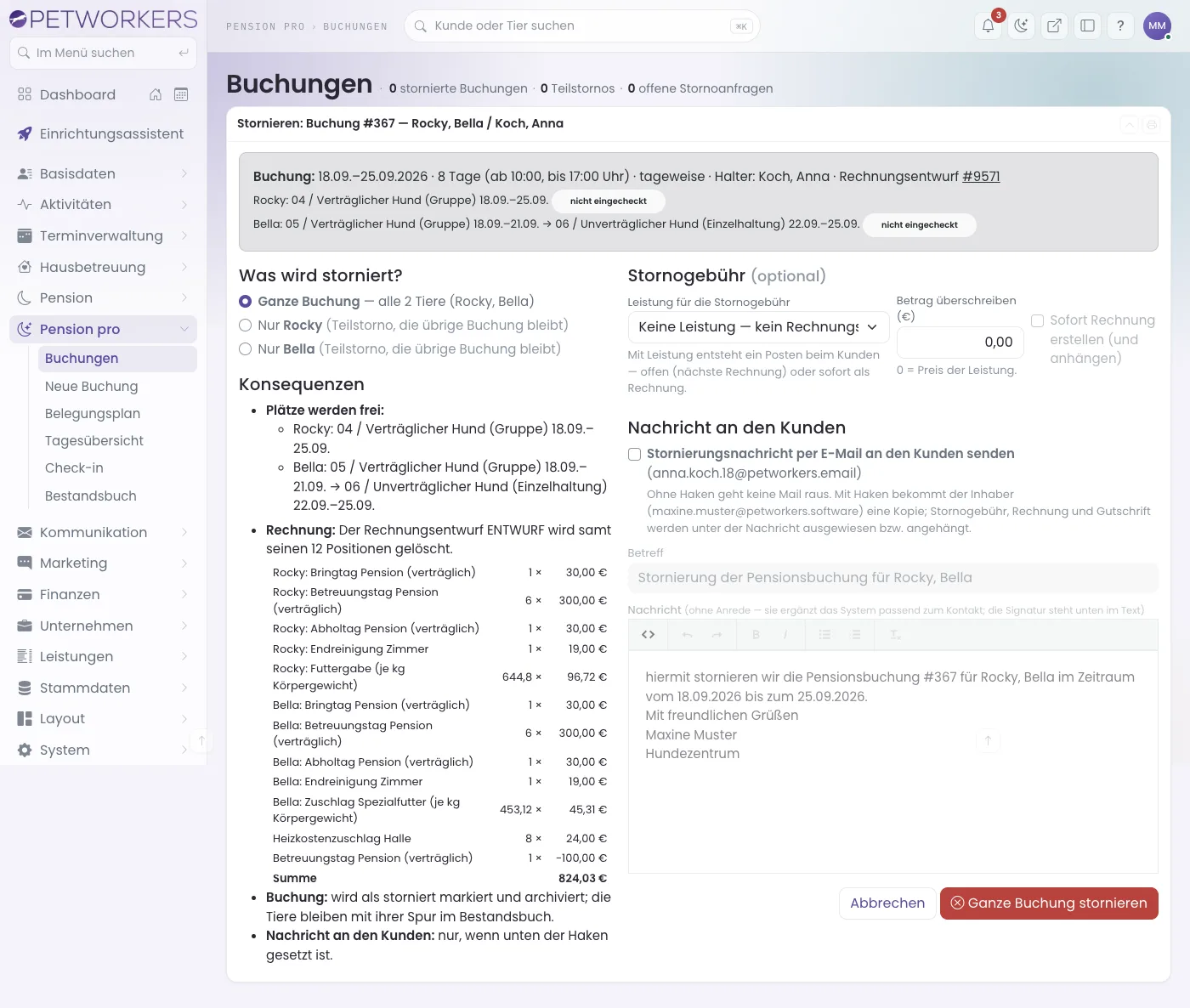The width and height of the screenshot is (1190, 1008).
Task: Expand the Kommunikation menu
Action: [x=104, y=532]
